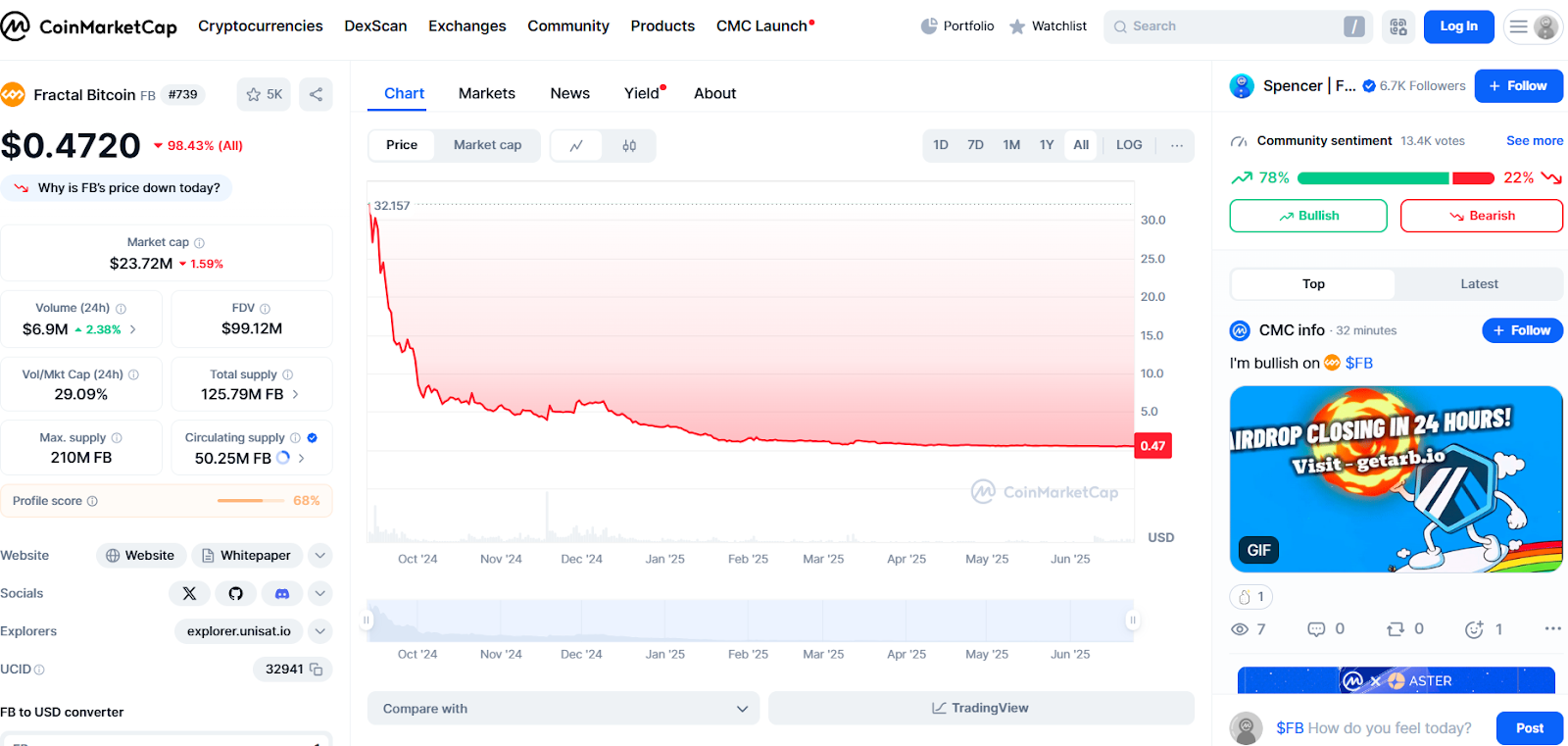Expand more Website links chevron

[x=319, y=556]
